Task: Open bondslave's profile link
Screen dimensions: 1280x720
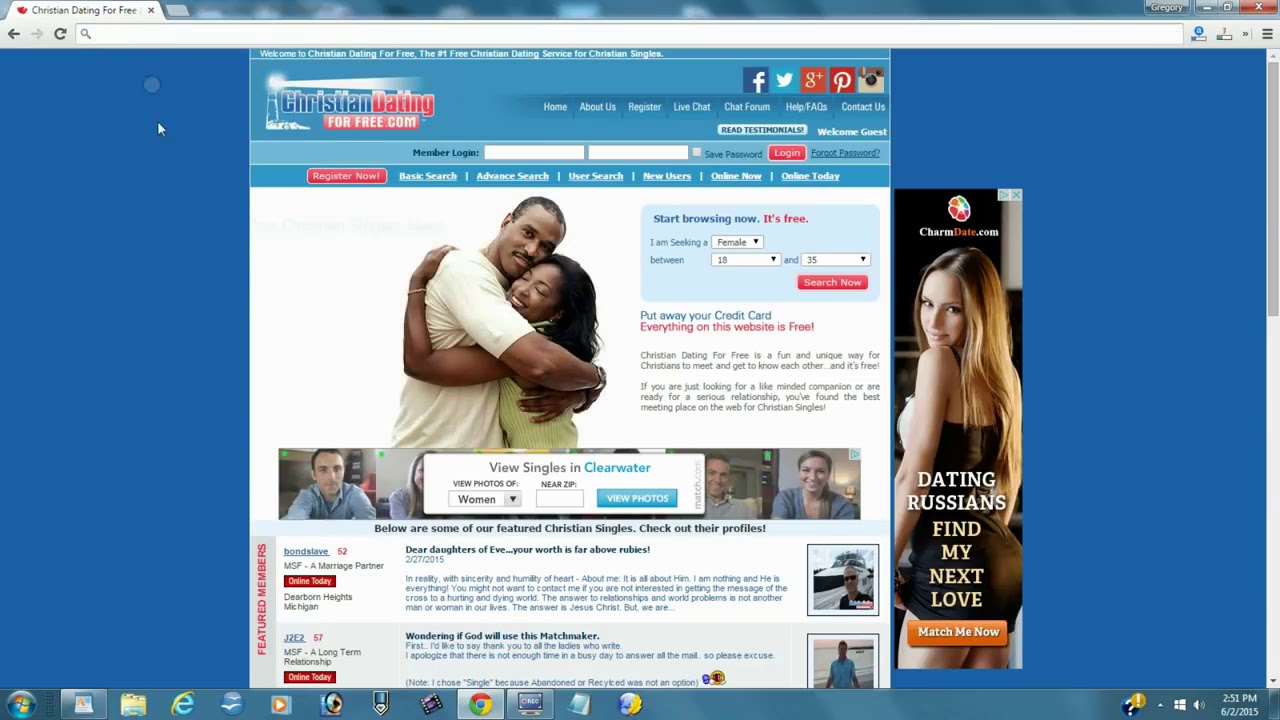Action: [306, 551]
